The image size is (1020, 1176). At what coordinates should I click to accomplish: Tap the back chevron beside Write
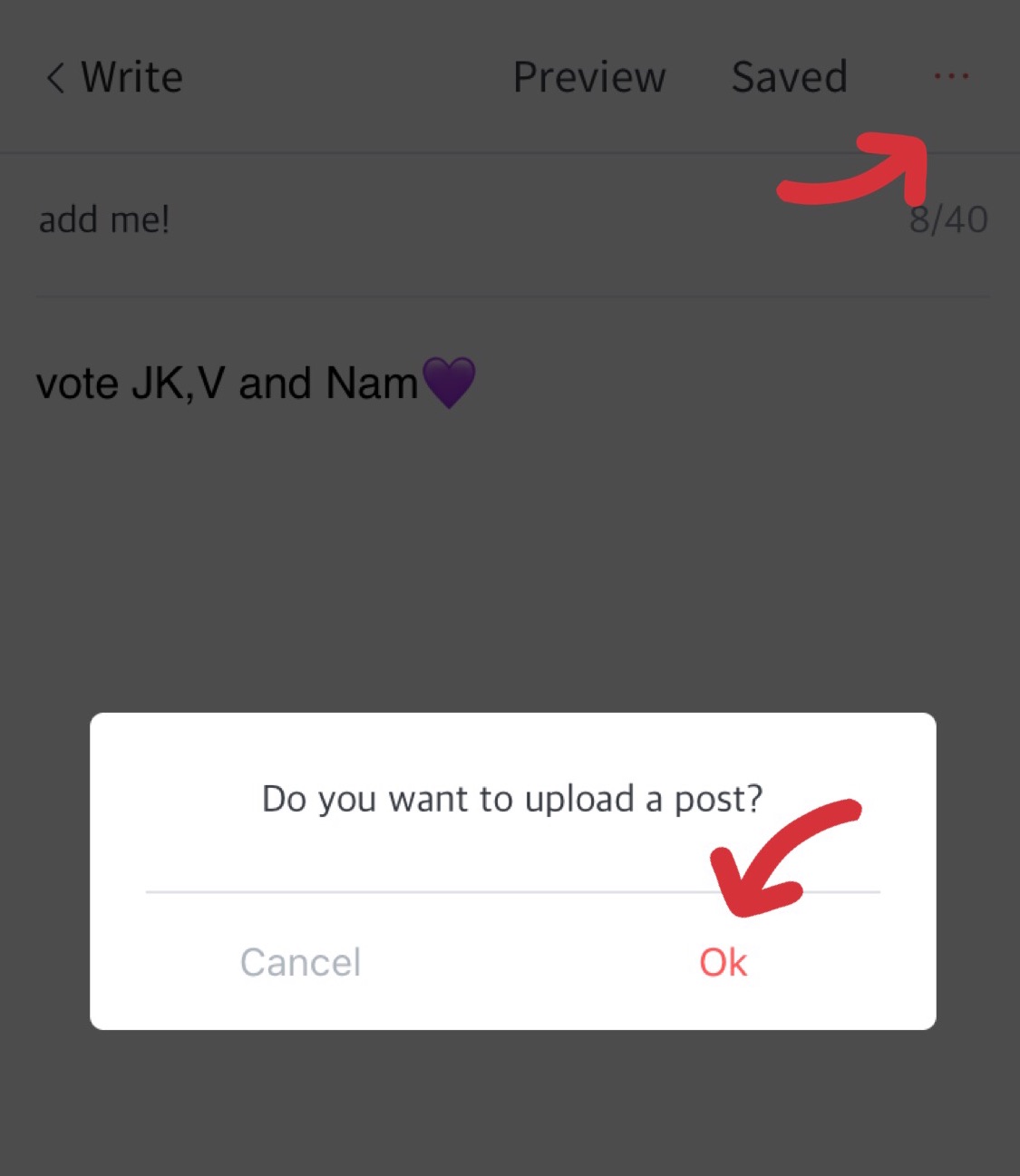coord(55,78)
